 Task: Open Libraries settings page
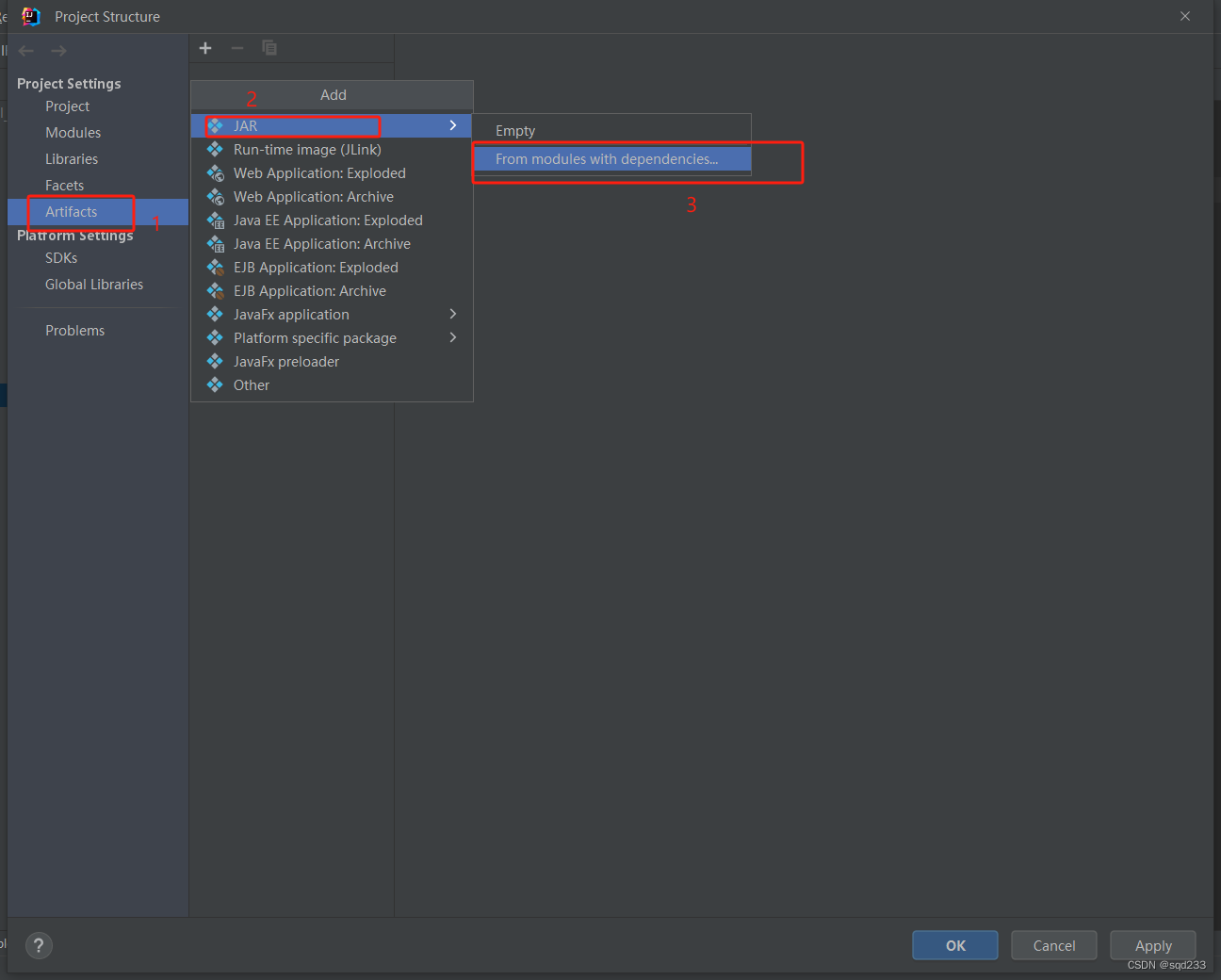[98, 159]
